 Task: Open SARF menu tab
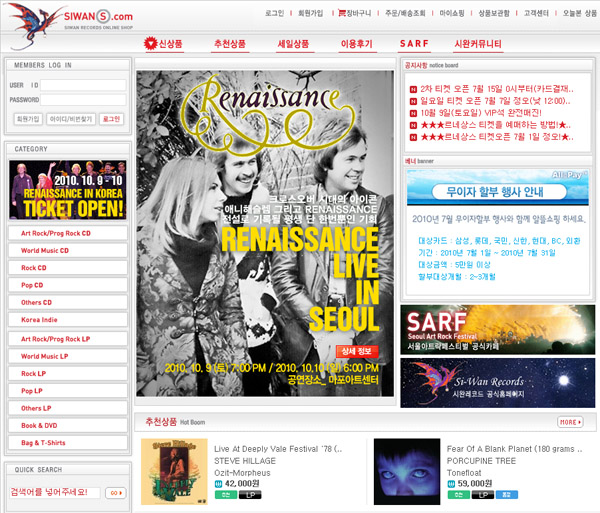pyautogui.click(x=414, y=44)
